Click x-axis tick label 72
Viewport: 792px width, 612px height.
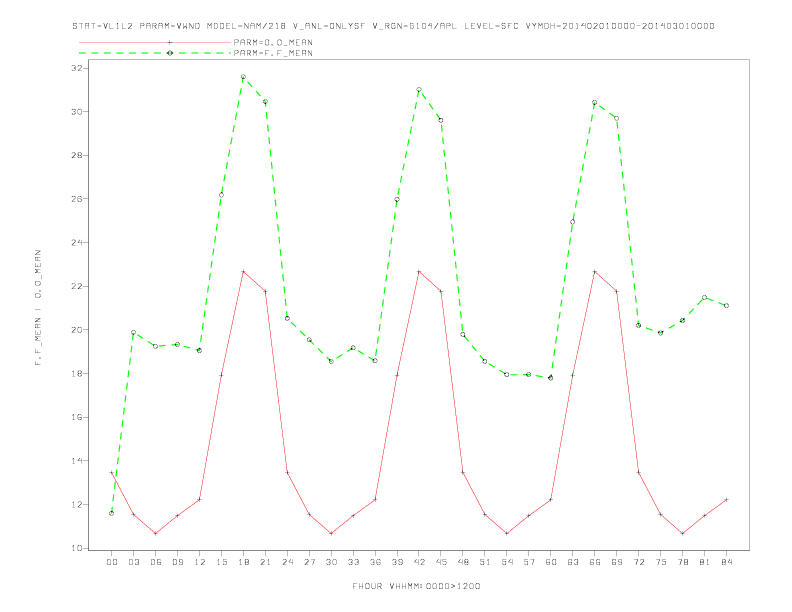(x=638, y=562)
